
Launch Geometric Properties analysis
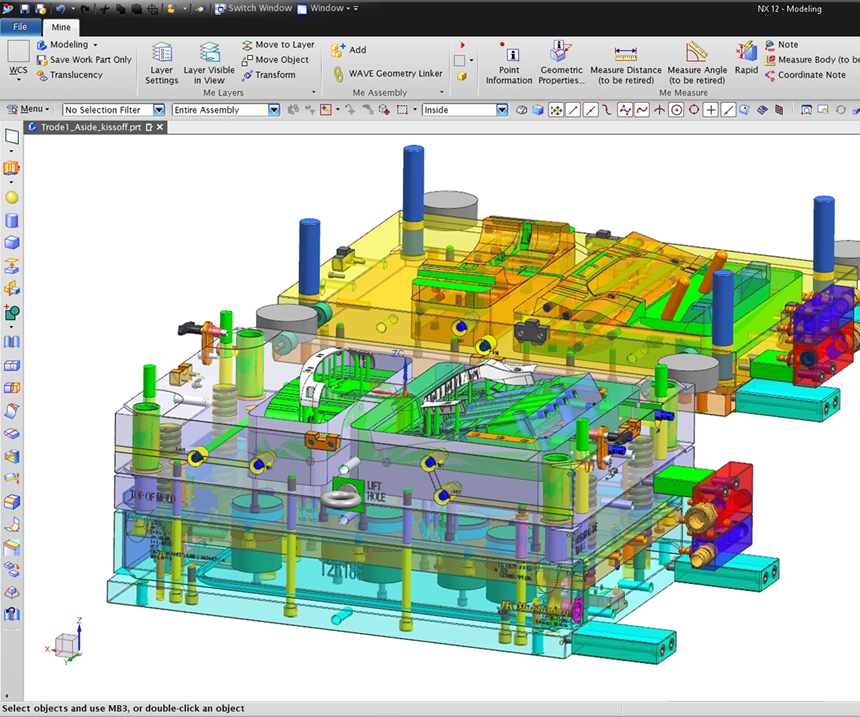point(561,62)
